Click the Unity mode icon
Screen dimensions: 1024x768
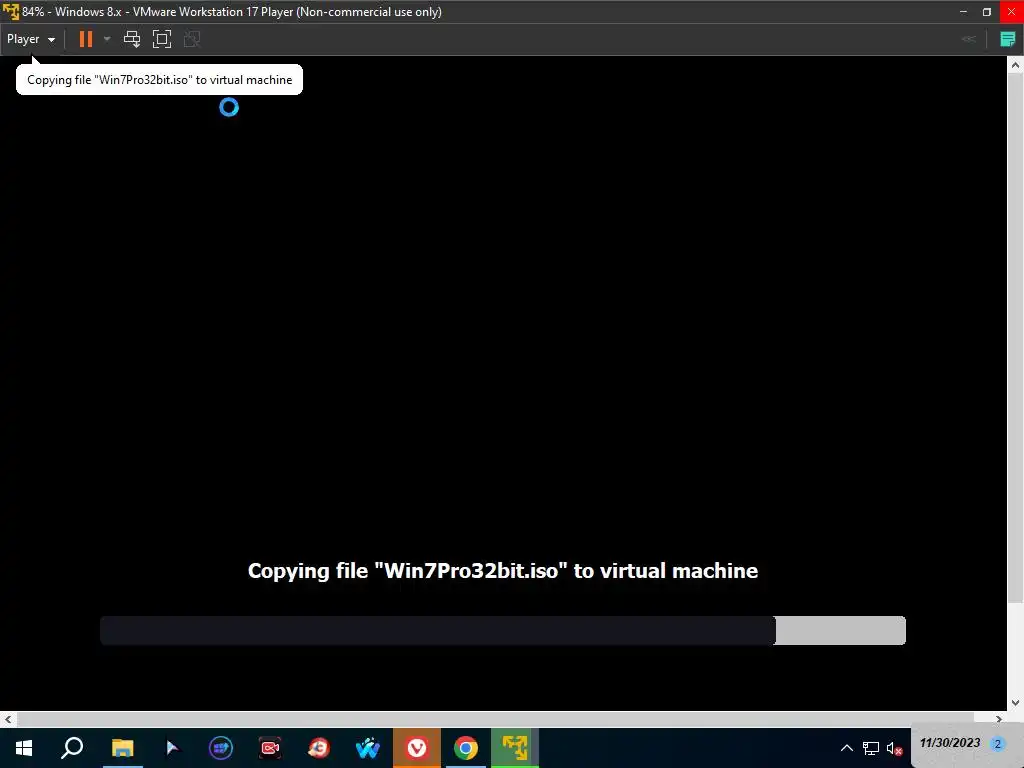click(192, 39)
